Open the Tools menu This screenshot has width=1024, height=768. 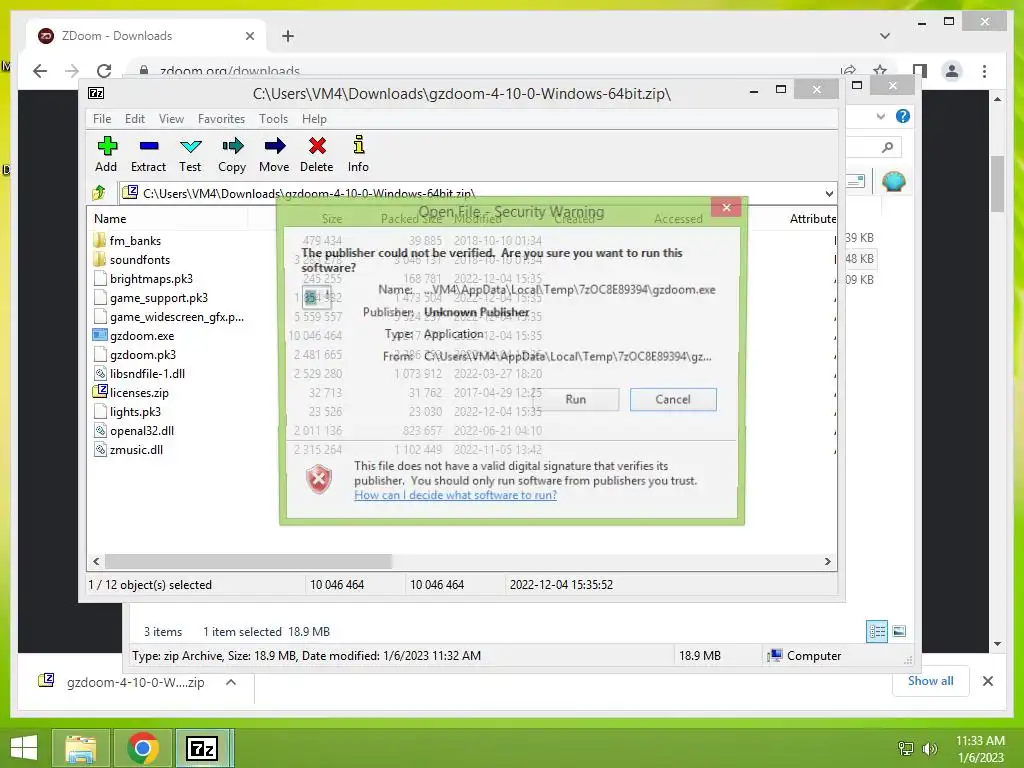pos(273,119)
